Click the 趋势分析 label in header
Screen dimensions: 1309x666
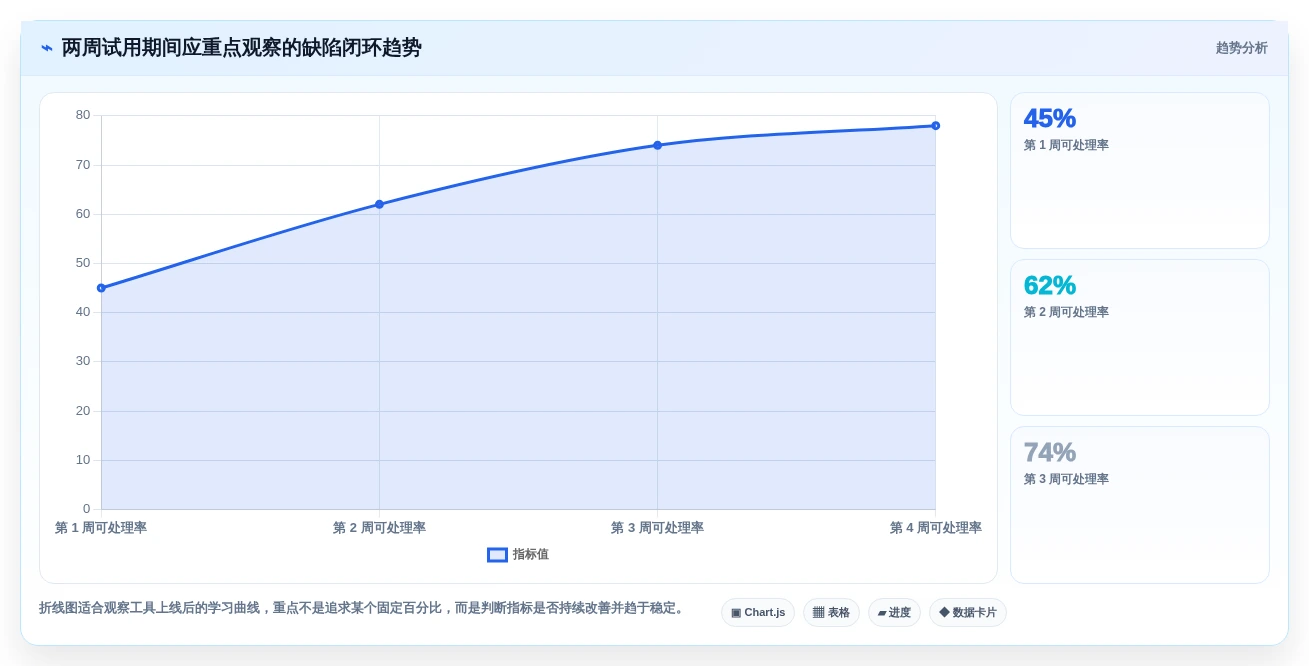(1241, 48)
